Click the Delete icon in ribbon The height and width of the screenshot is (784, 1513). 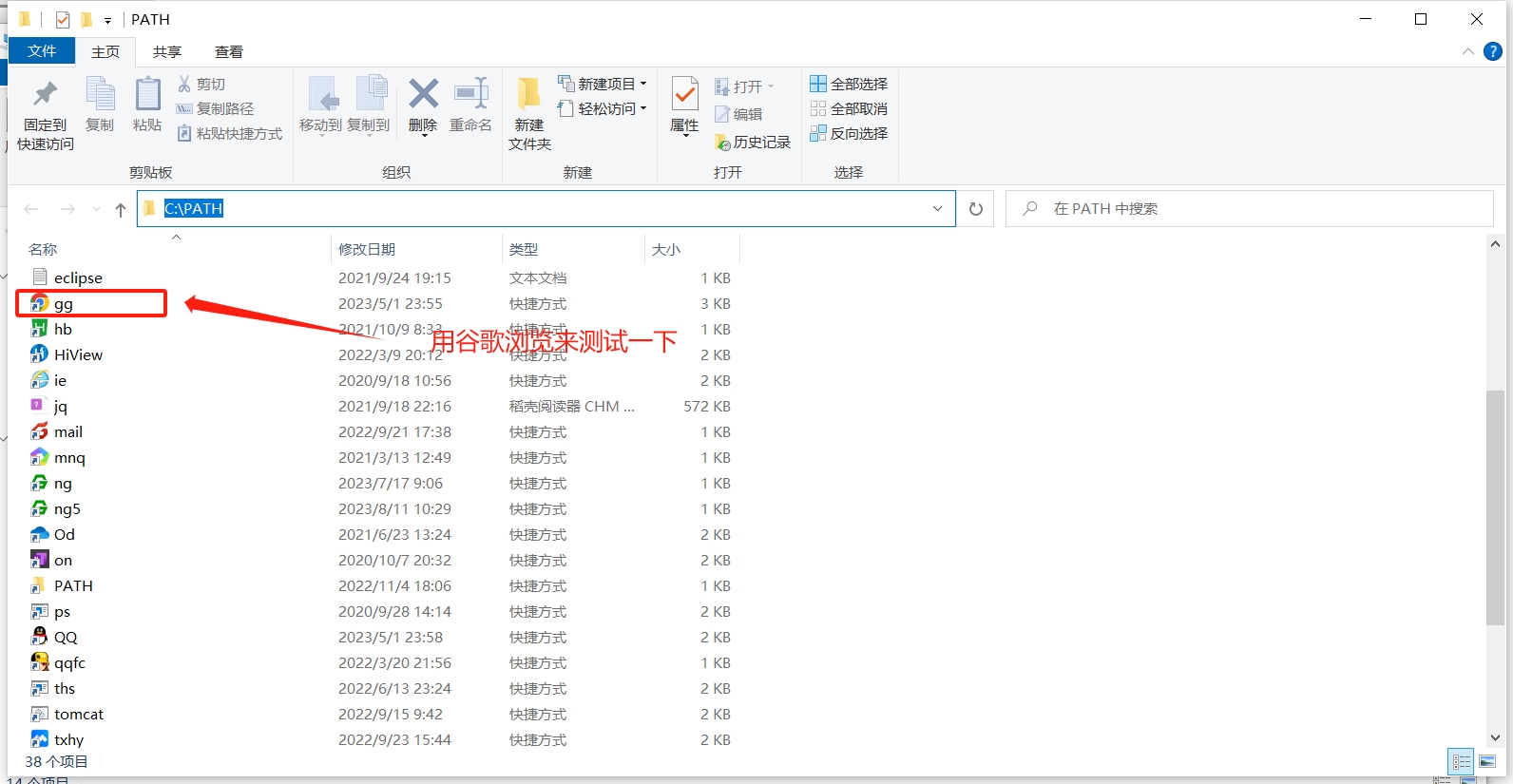pos(423,95)
